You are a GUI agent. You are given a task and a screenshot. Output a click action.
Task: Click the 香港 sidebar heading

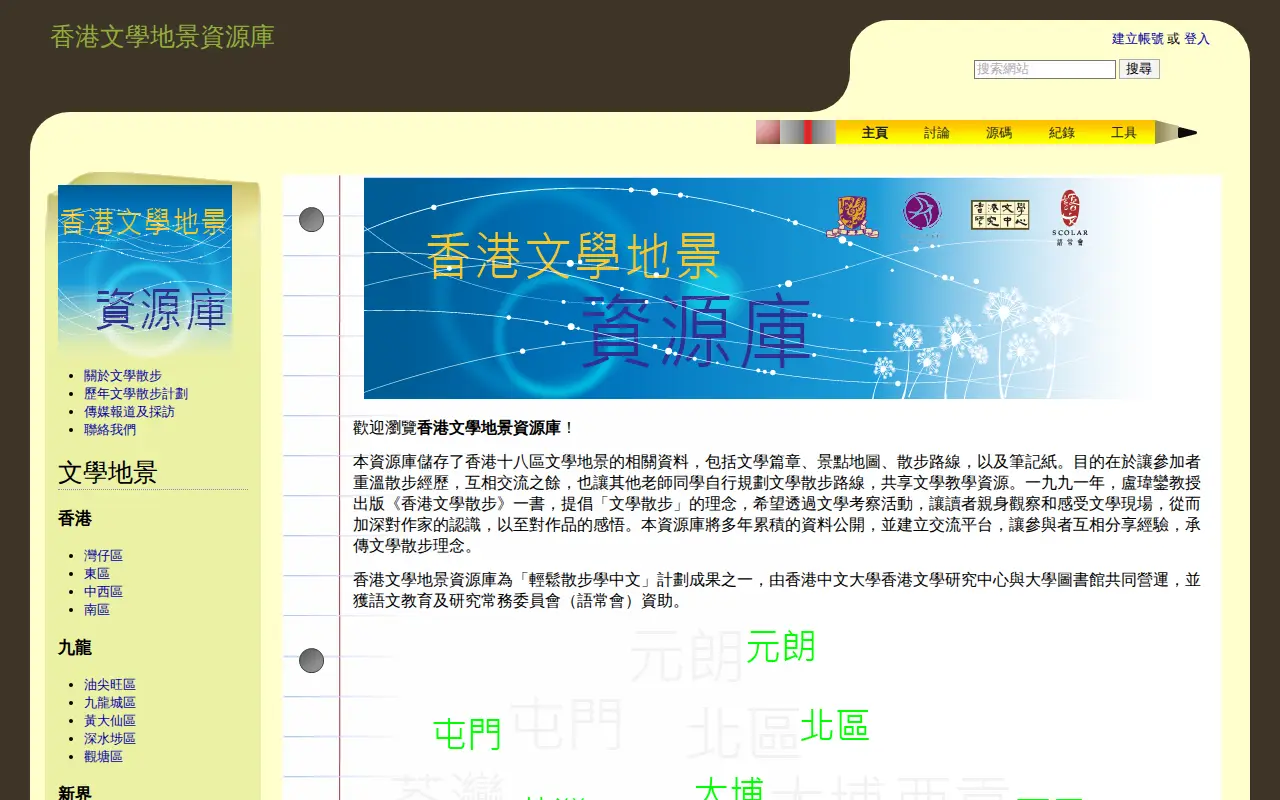75,519
